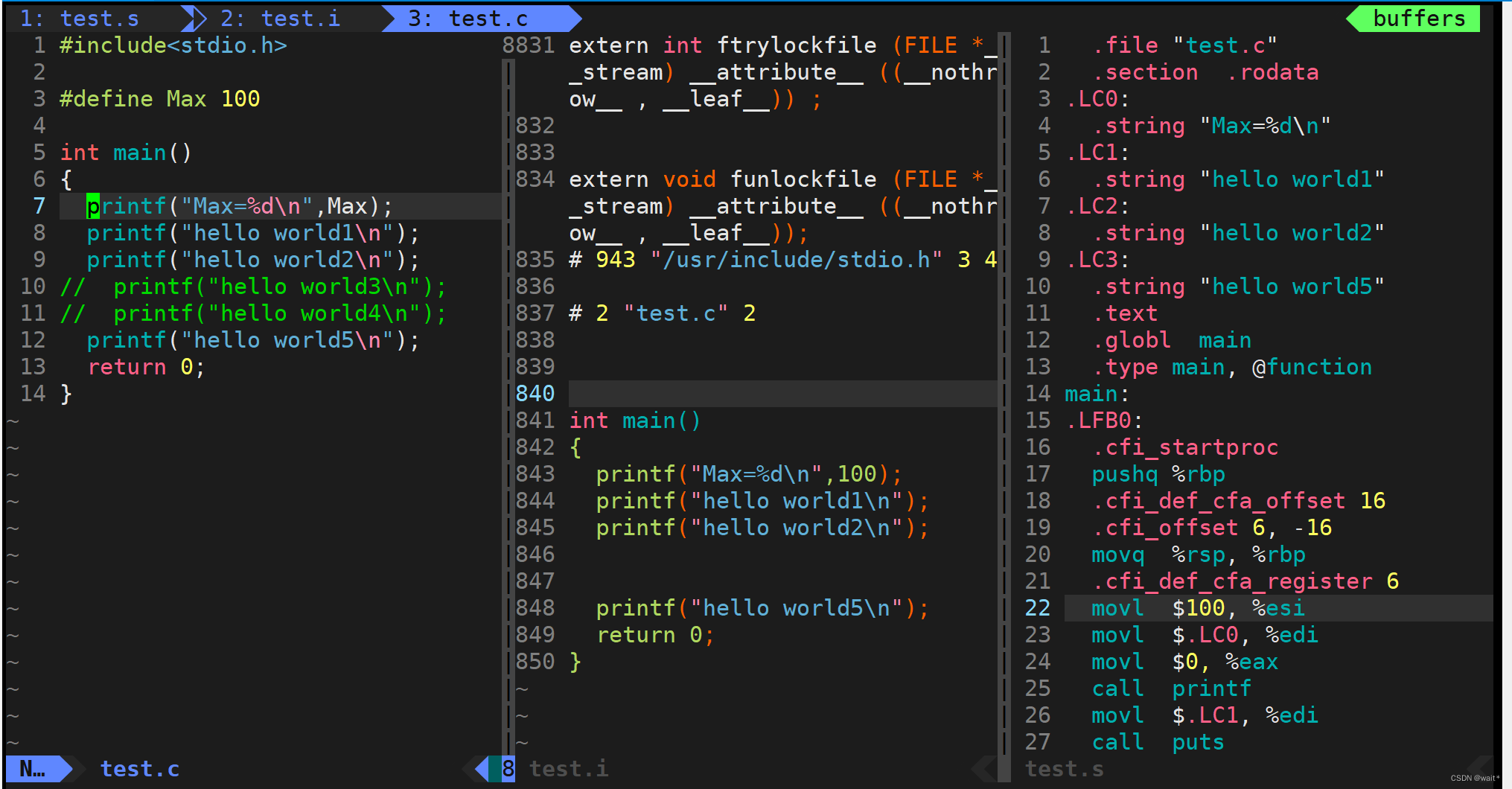Click .cfi_startproc directive
1512x789 pixels.
(x=1185, y=447)
